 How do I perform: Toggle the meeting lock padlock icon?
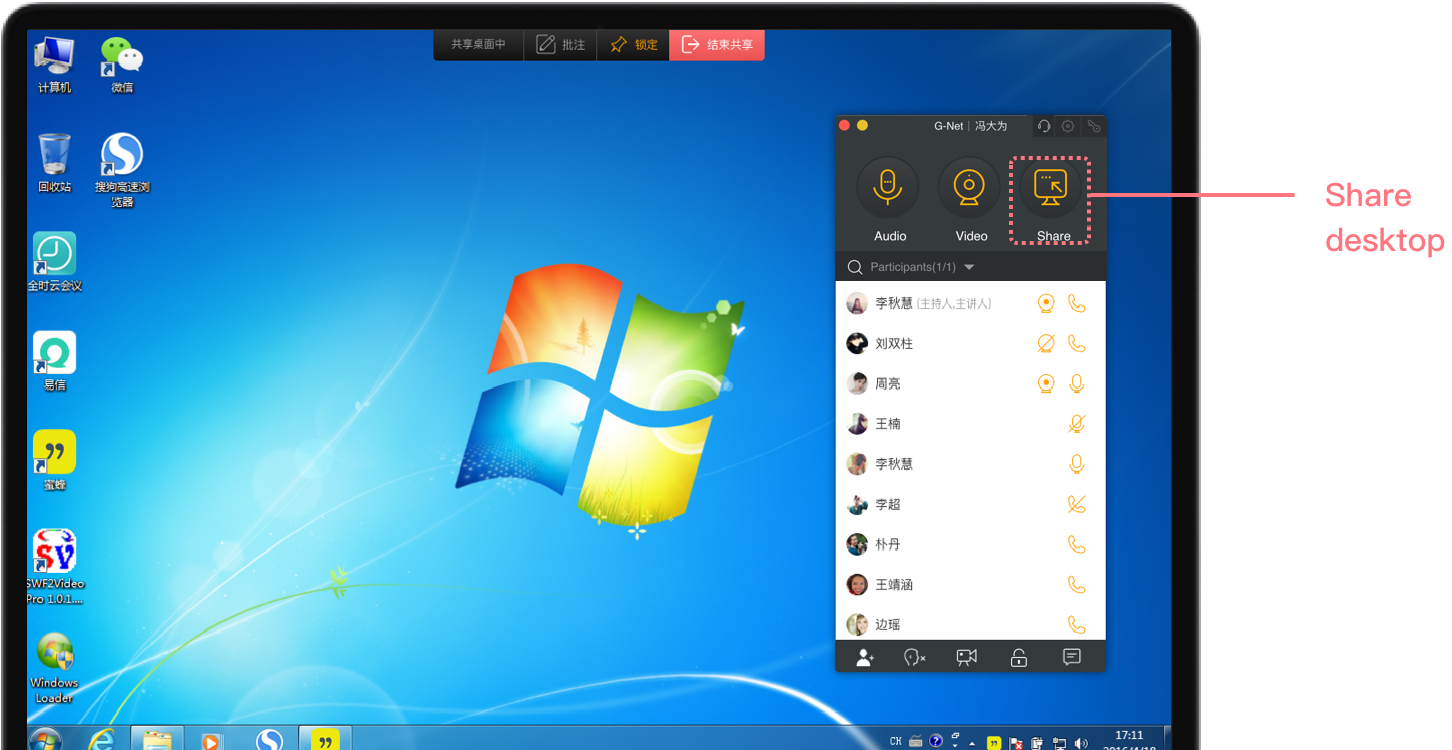pyautogui.click(x=1018, y=657)
